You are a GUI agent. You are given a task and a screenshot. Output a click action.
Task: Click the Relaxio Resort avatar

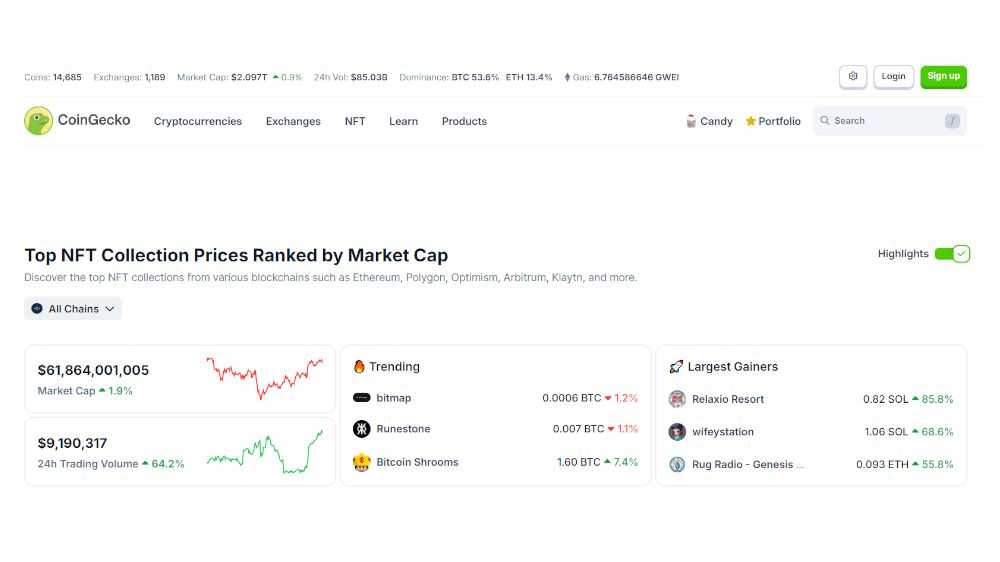677,399
